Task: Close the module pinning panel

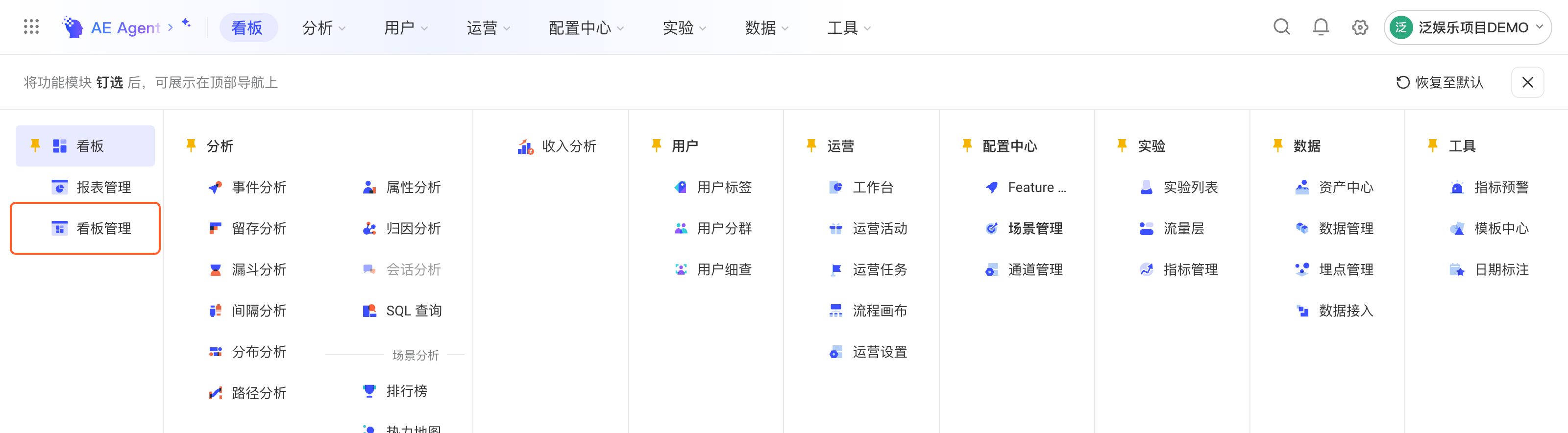Action: 1527,82
